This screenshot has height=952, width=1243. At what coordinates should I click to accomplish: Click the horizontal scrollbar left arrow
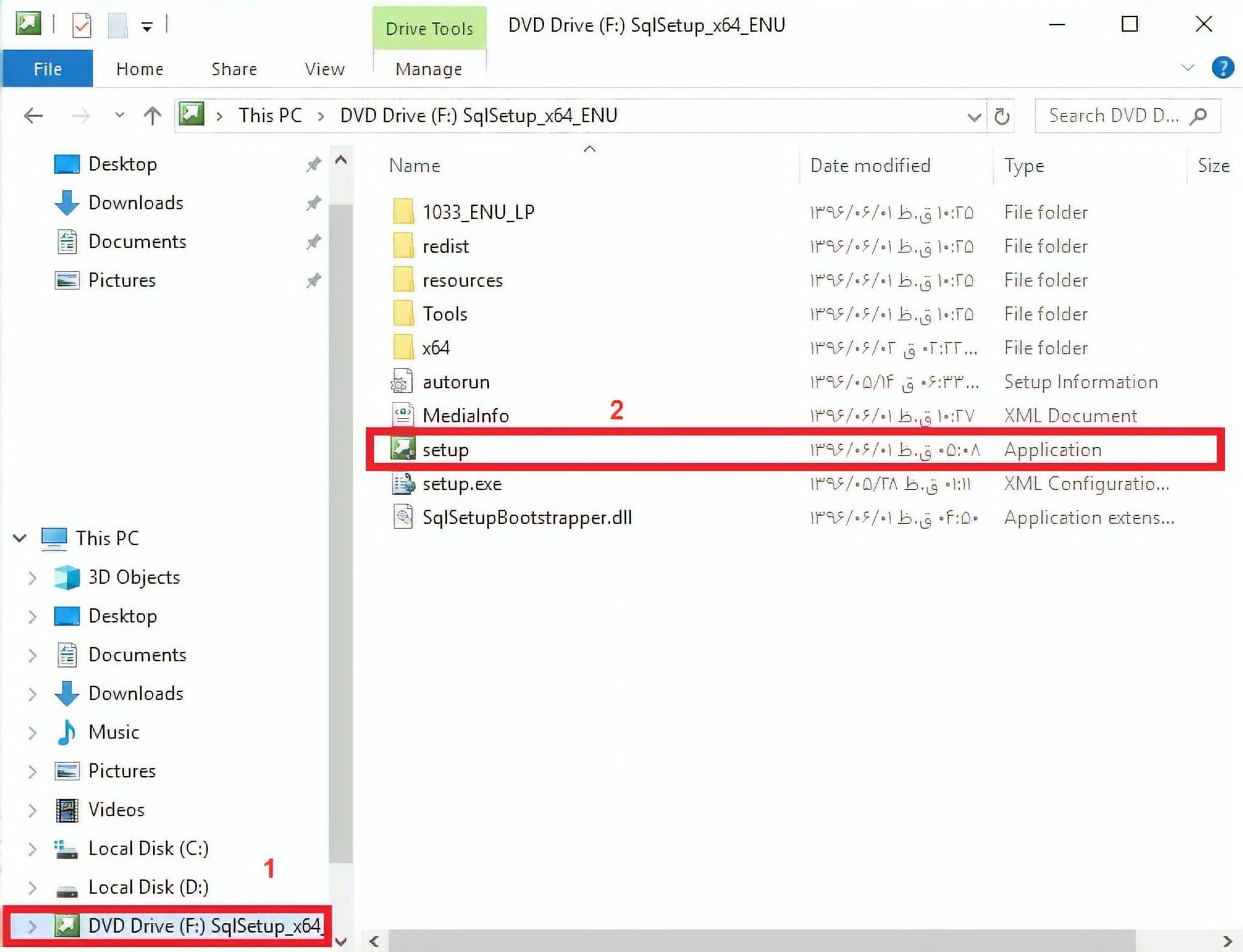[374, 941]
